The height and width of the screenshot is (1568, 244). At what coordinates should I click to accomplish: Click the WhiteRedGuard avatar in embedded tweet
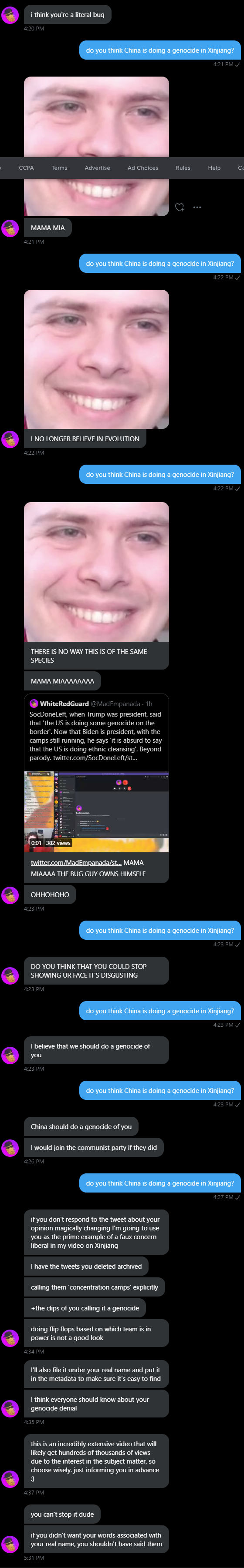click(34, 704)
